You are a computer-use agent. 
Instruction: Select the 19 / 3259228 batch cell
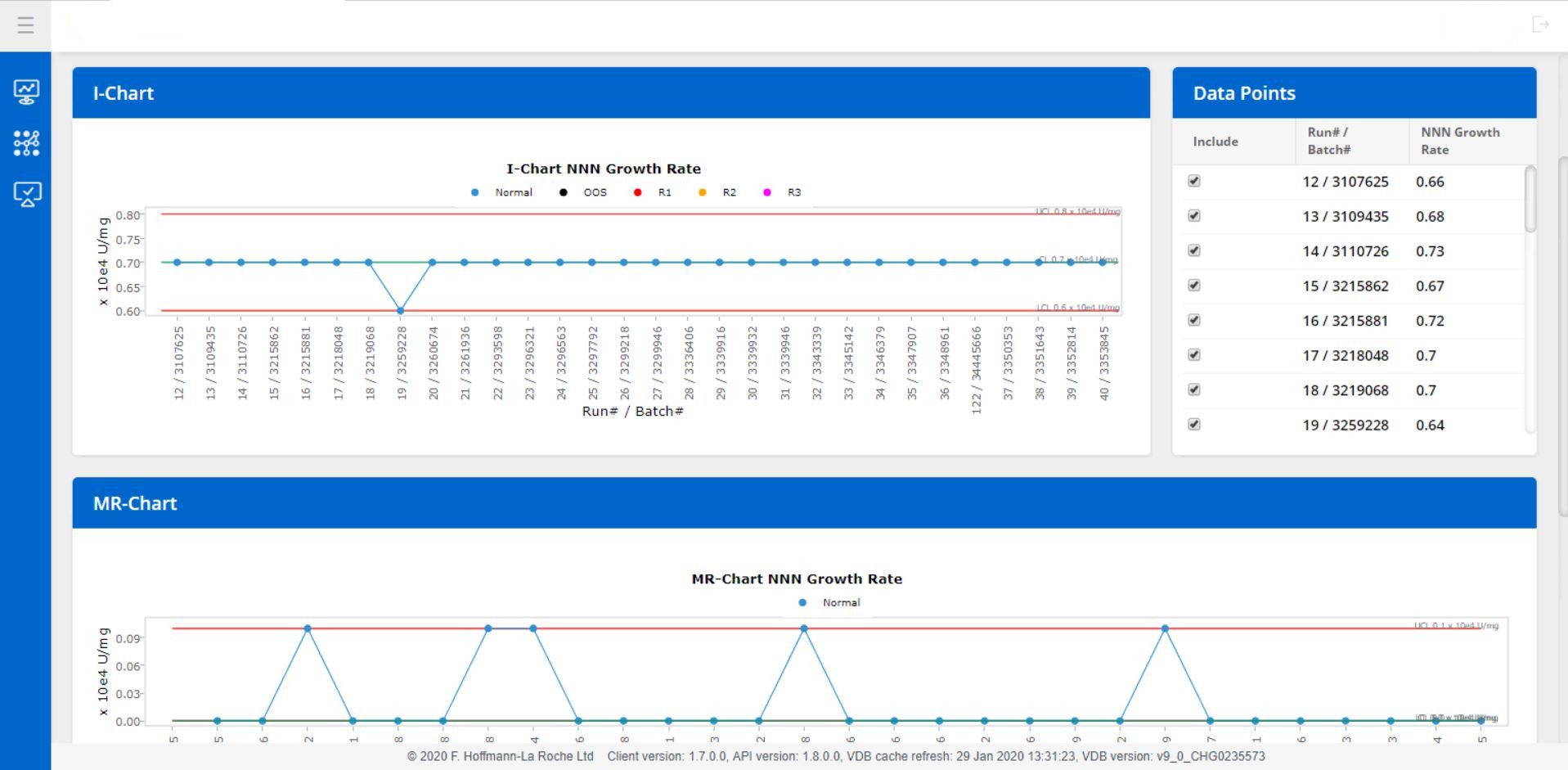(1346, 426)
